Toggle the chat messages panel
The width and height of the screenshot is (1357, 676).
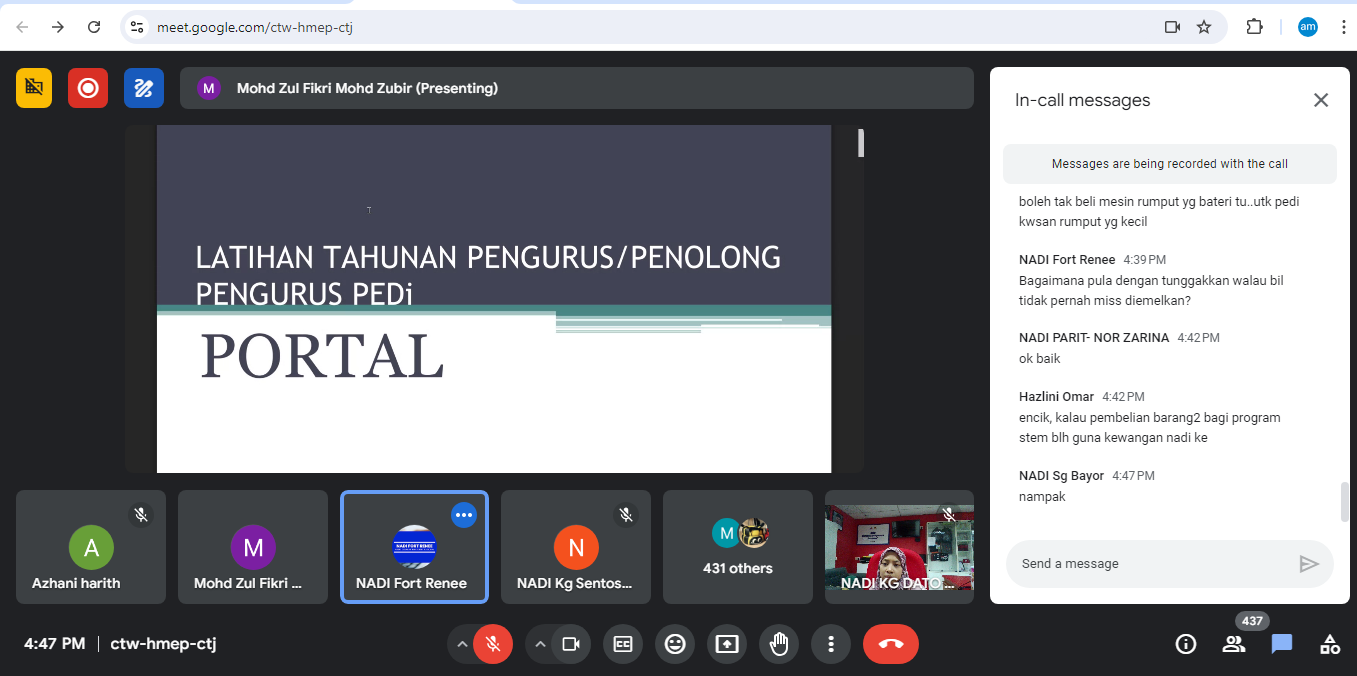pyautogui.click(x=1282, y=644)
